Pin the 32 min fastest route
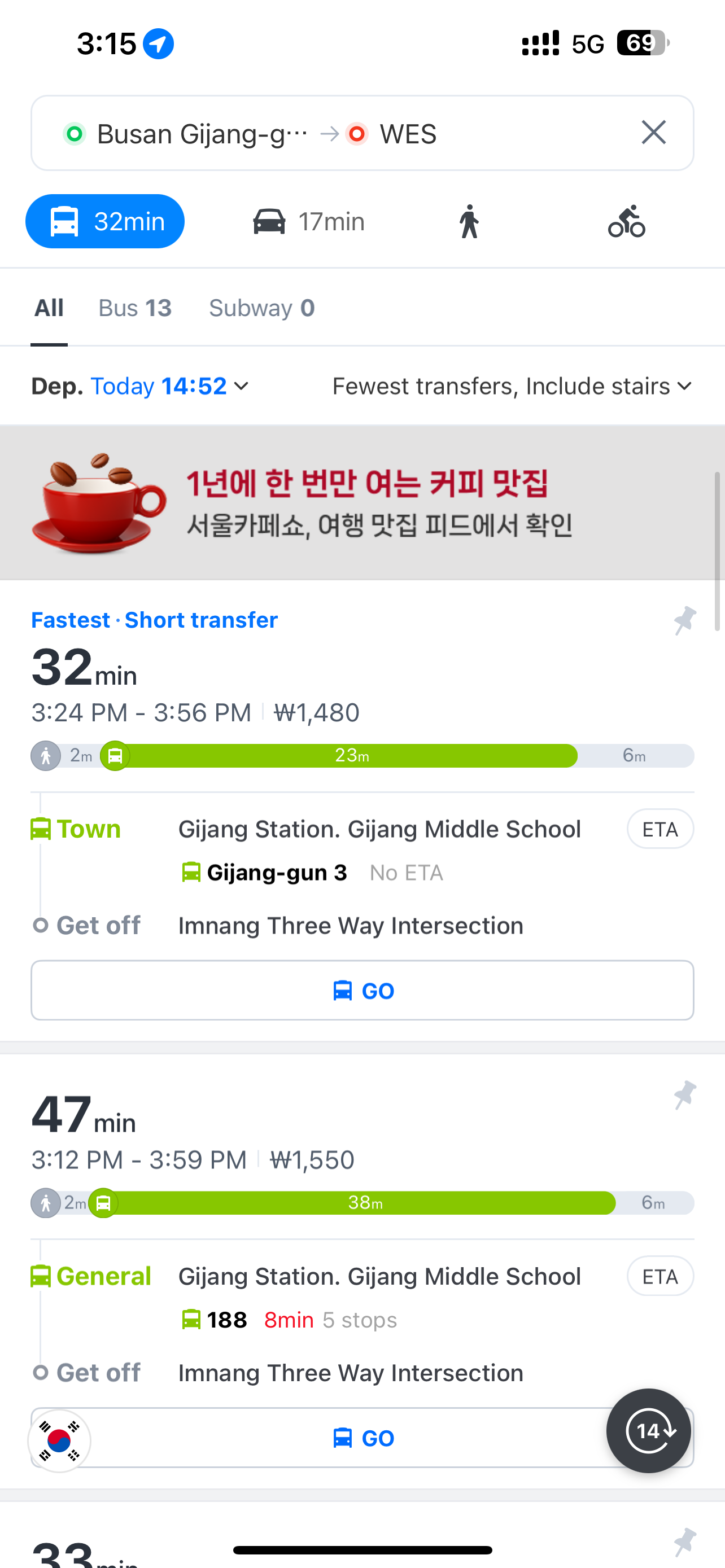Viewport: 725px width, 1568px height. click(x=685, y=620)
